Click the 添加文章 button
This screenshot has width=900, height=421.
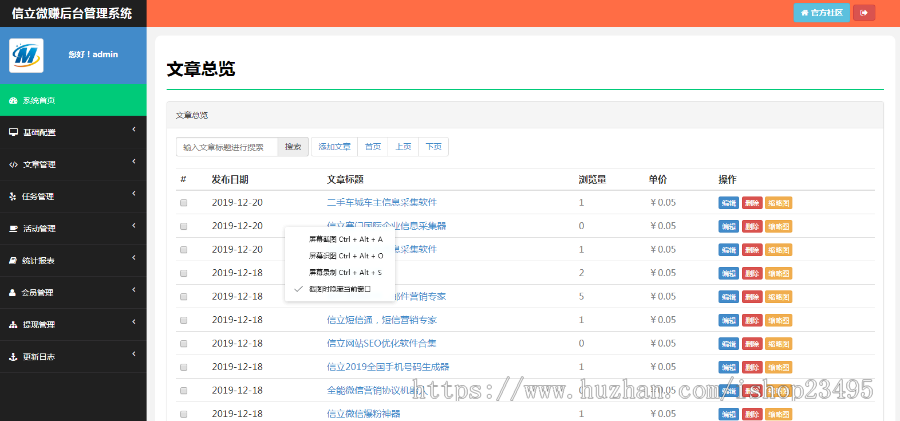coord(335,146)
